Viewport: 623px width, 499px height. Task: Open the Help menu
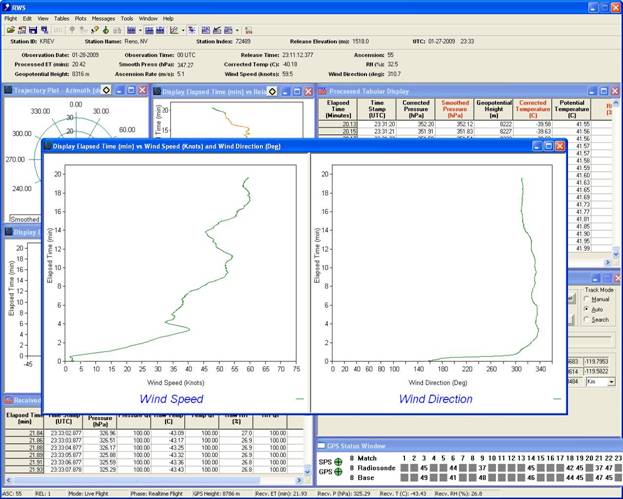168,19
